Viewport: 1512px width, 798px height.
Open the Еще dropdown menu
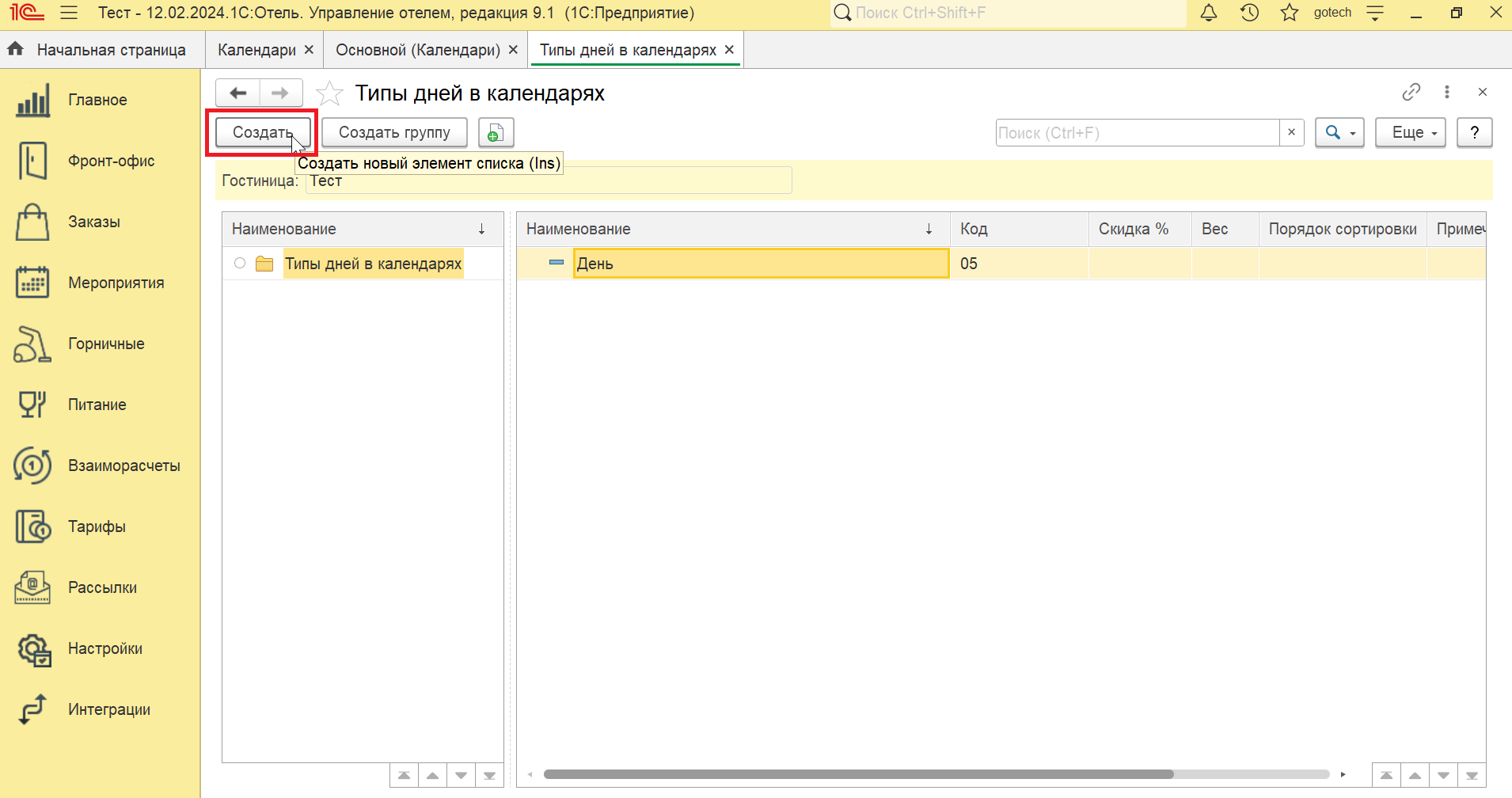coord(1410,132)
